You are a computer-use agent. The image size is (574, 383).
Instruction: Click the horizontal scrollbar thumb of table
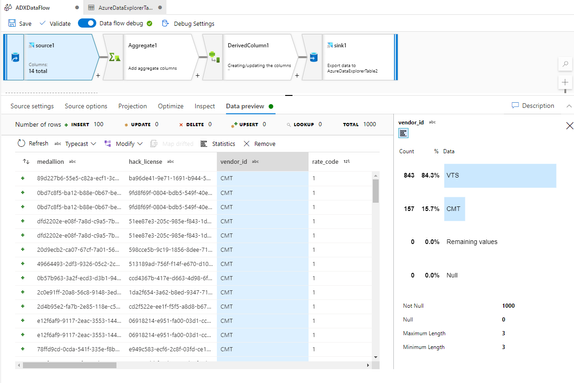pyautogui.click(x=70, y=365)
